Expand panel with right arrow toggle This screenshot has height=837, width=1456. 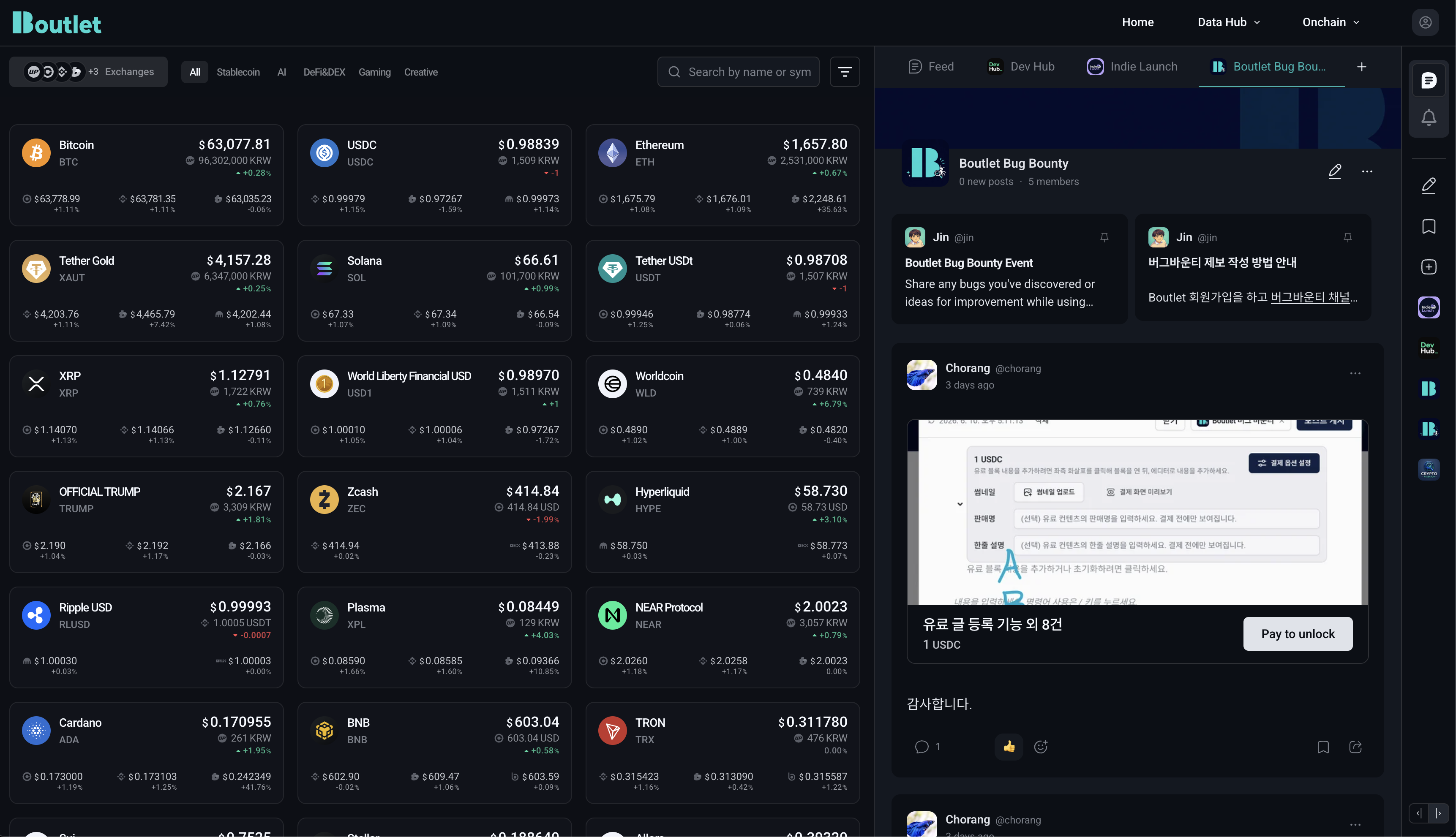pos(1438,813)
